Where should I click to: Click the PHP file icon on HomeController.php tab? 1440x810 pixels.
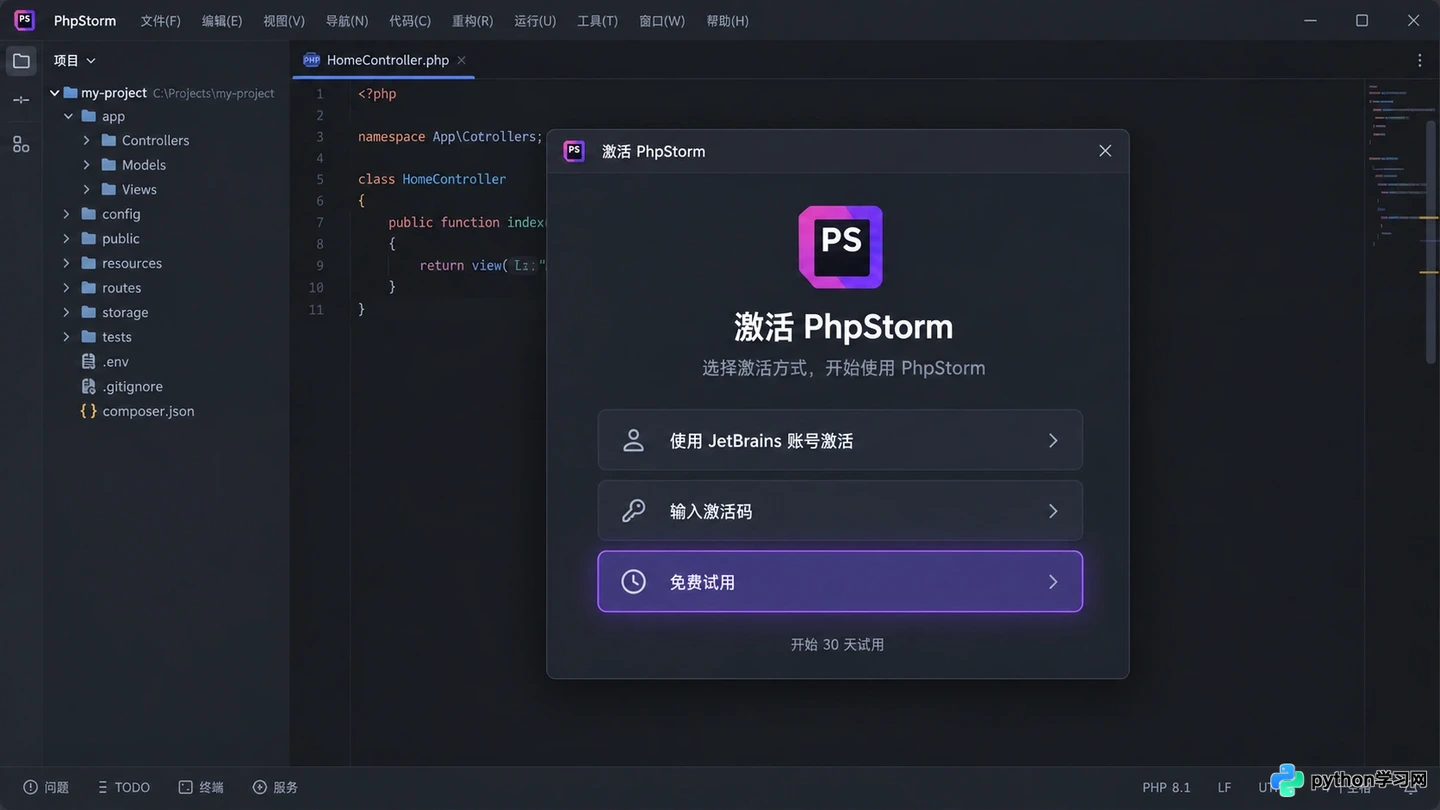coord(311,60)
